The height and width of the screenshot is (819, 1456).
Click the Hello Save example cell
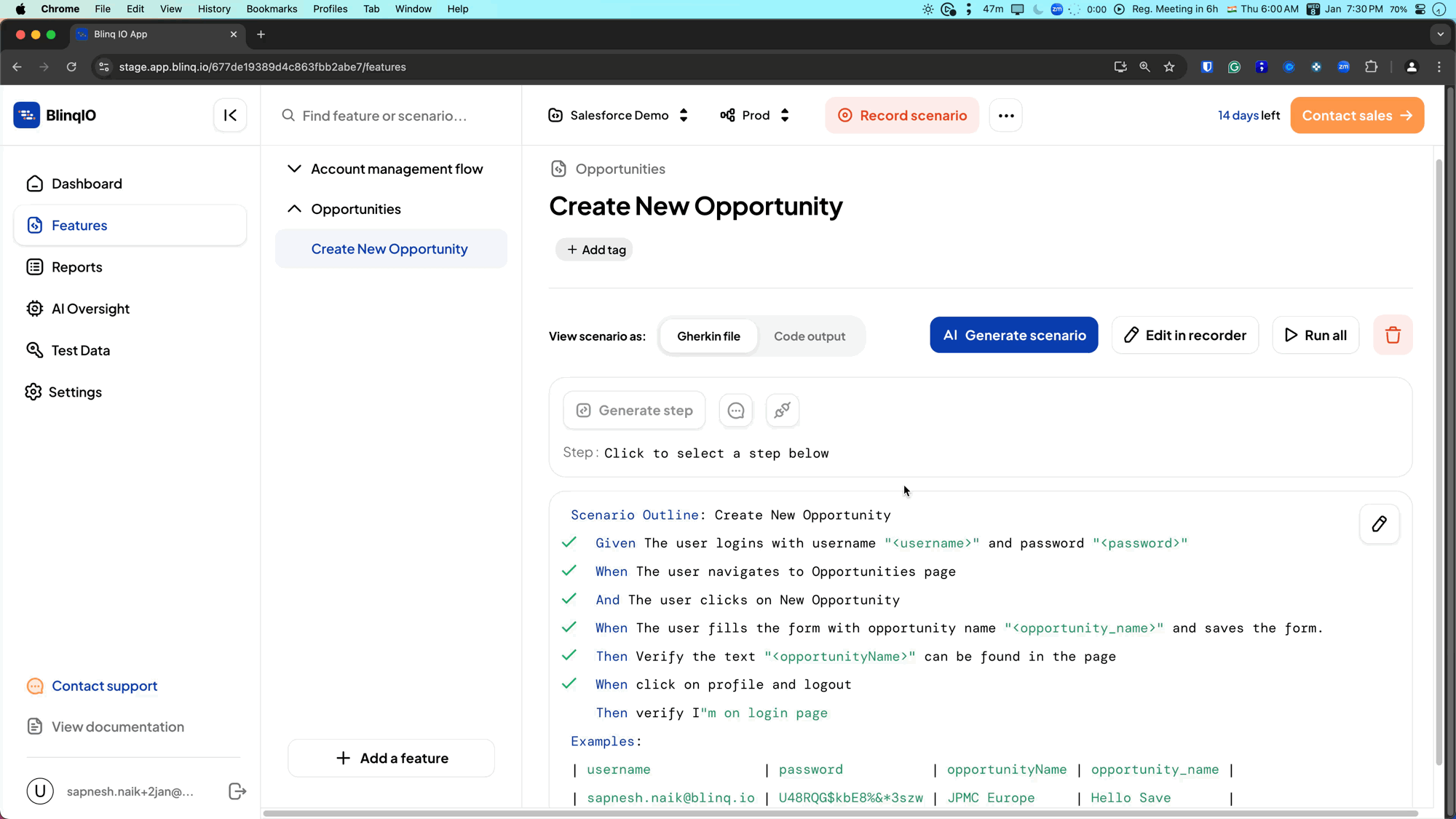pyautogui.click(x=1131, y=798)
